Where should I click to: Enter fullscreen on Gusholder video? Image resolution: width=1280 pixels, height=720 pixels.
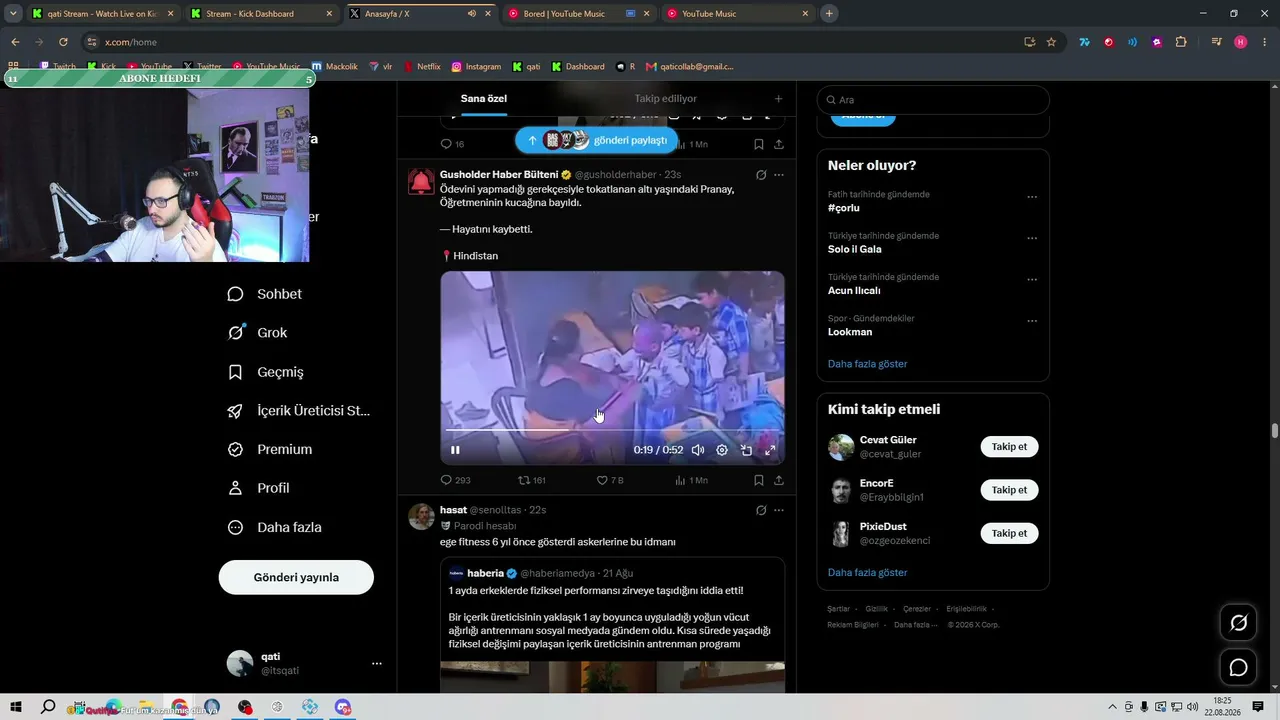click(770, 450)
